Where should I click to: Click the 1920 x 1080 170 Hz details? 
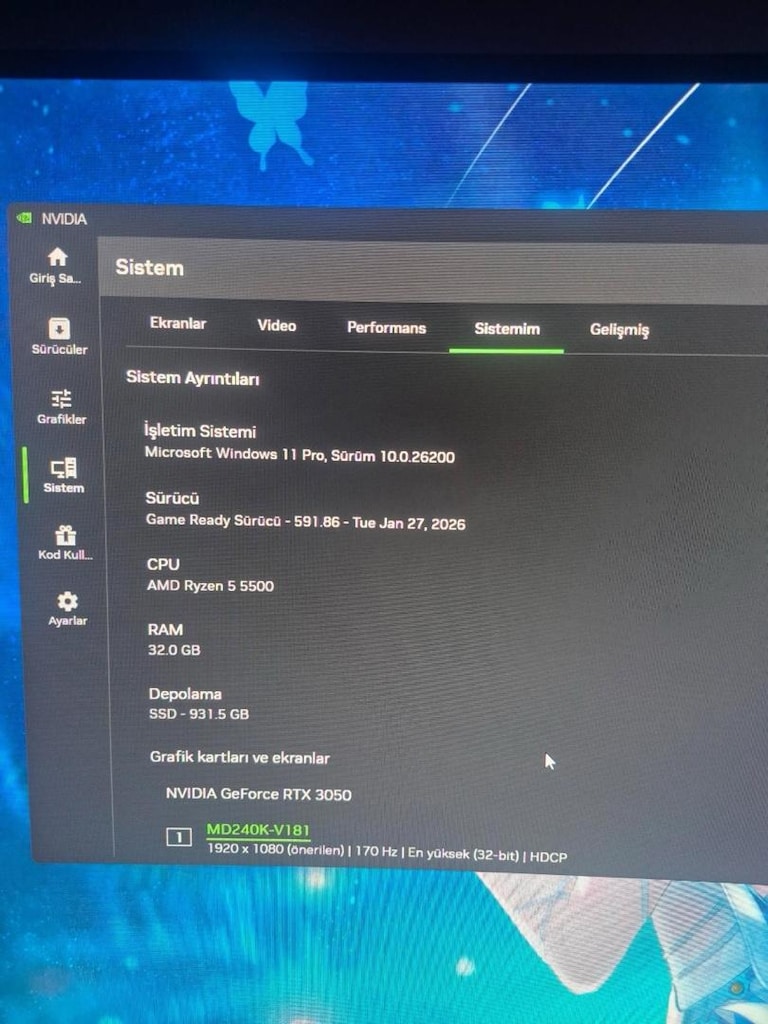[x=387, y=852]
